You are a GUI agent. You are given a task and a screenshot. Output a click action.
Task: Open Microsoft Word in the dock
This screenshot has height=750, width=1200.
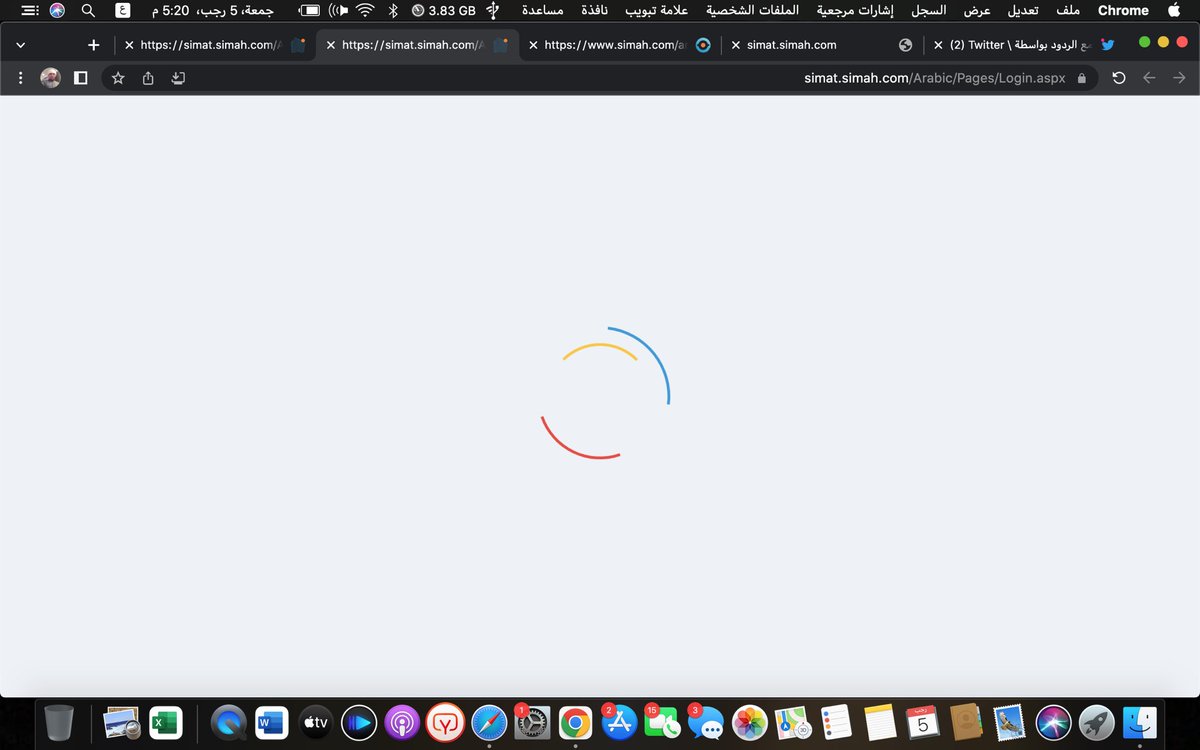coord(271,722)
